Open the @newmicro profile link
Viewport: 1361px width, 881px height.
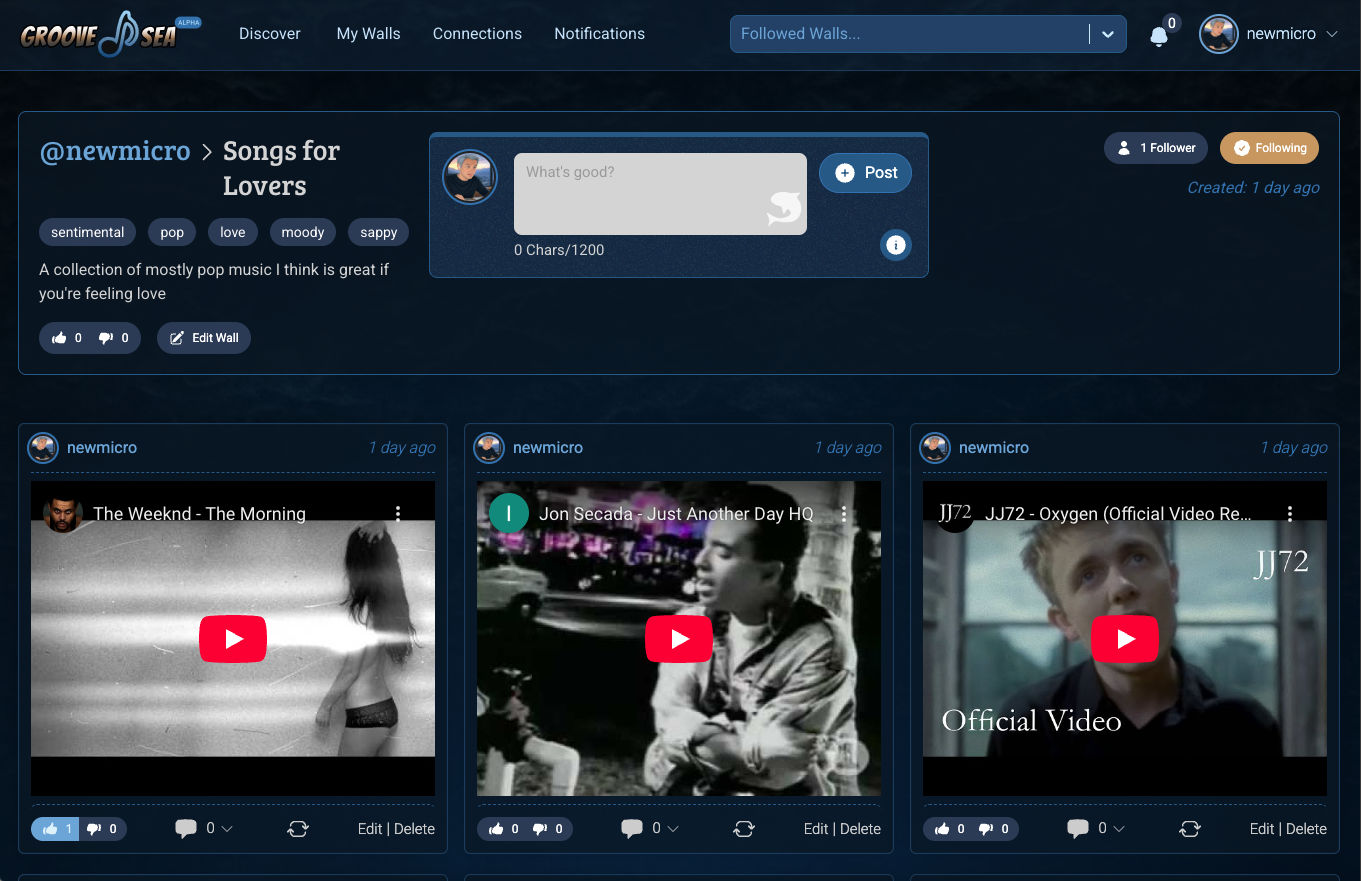pyautogui.click(x=115, y=151)
